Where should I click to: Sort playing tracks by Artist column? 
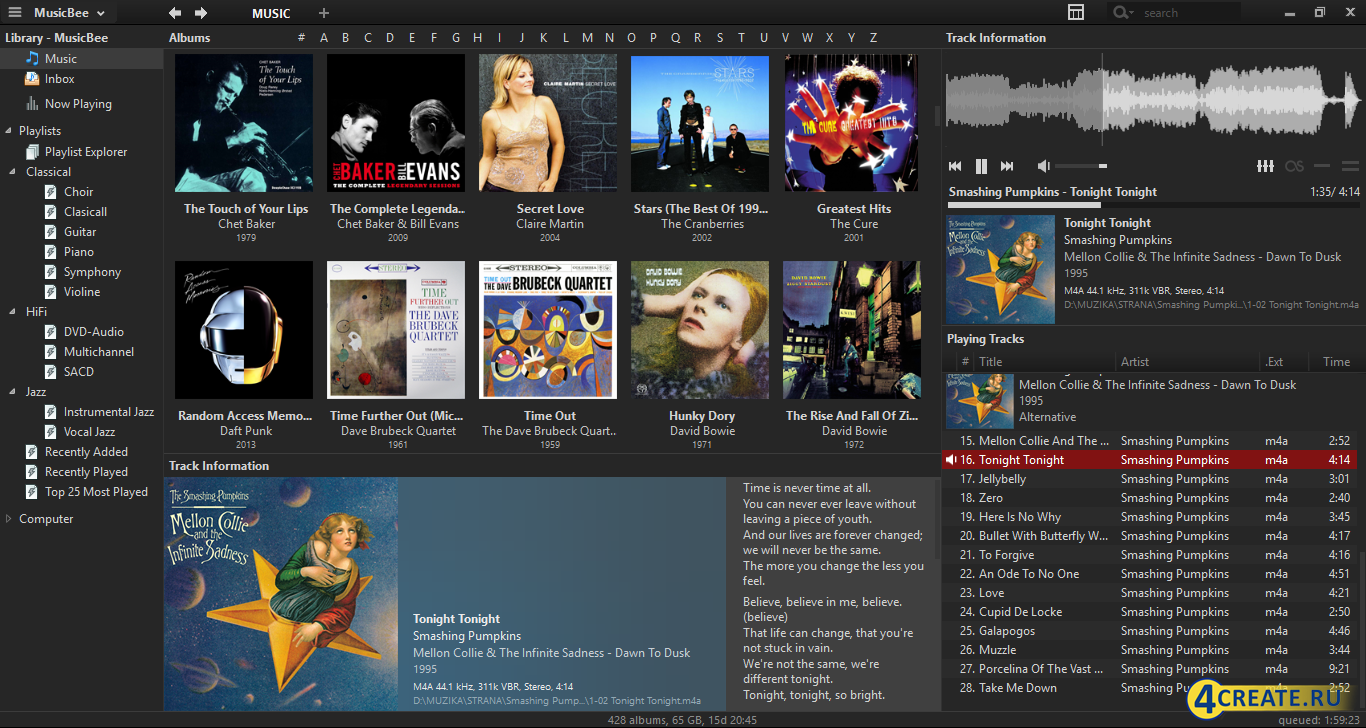[1135, 362]
